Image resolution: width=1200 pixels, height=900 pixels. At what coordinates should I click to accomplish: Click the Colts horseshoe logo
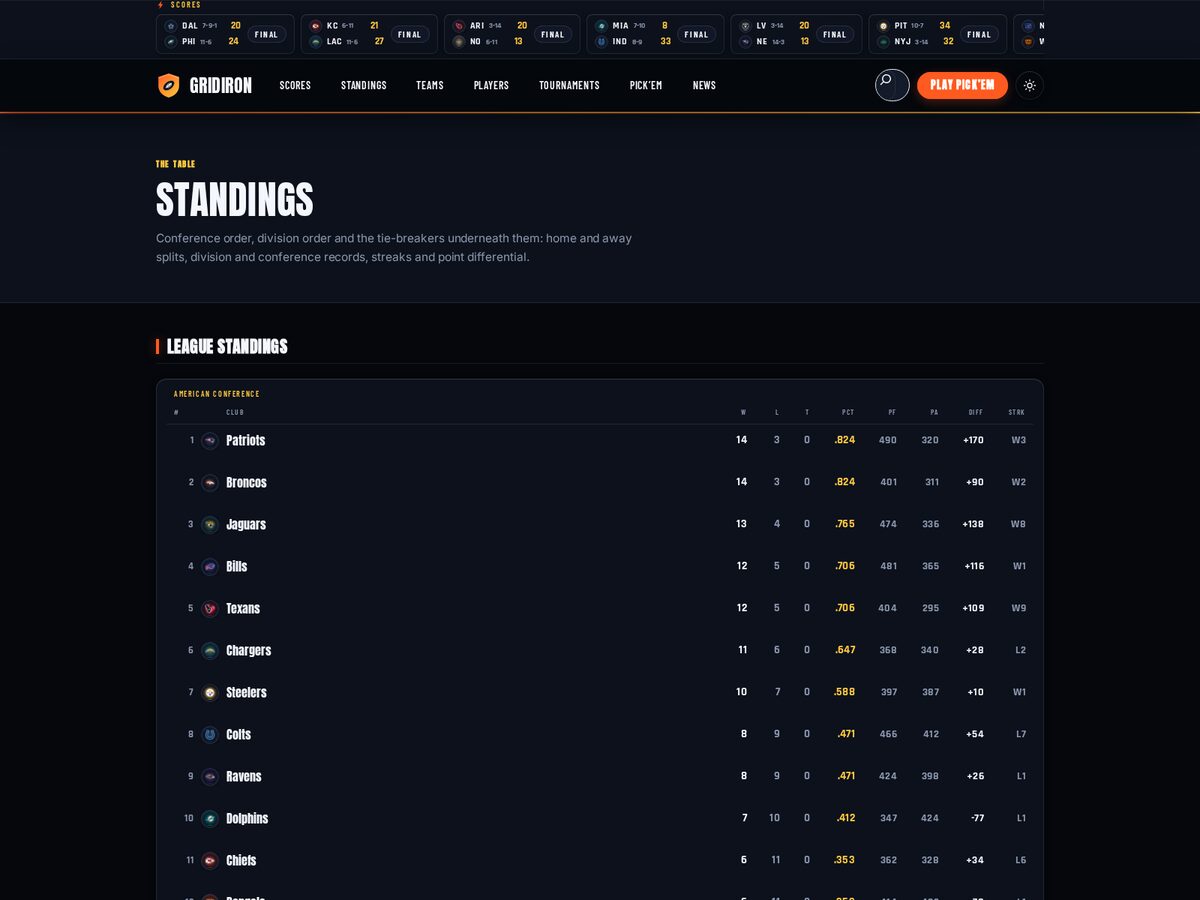point(210,734)
